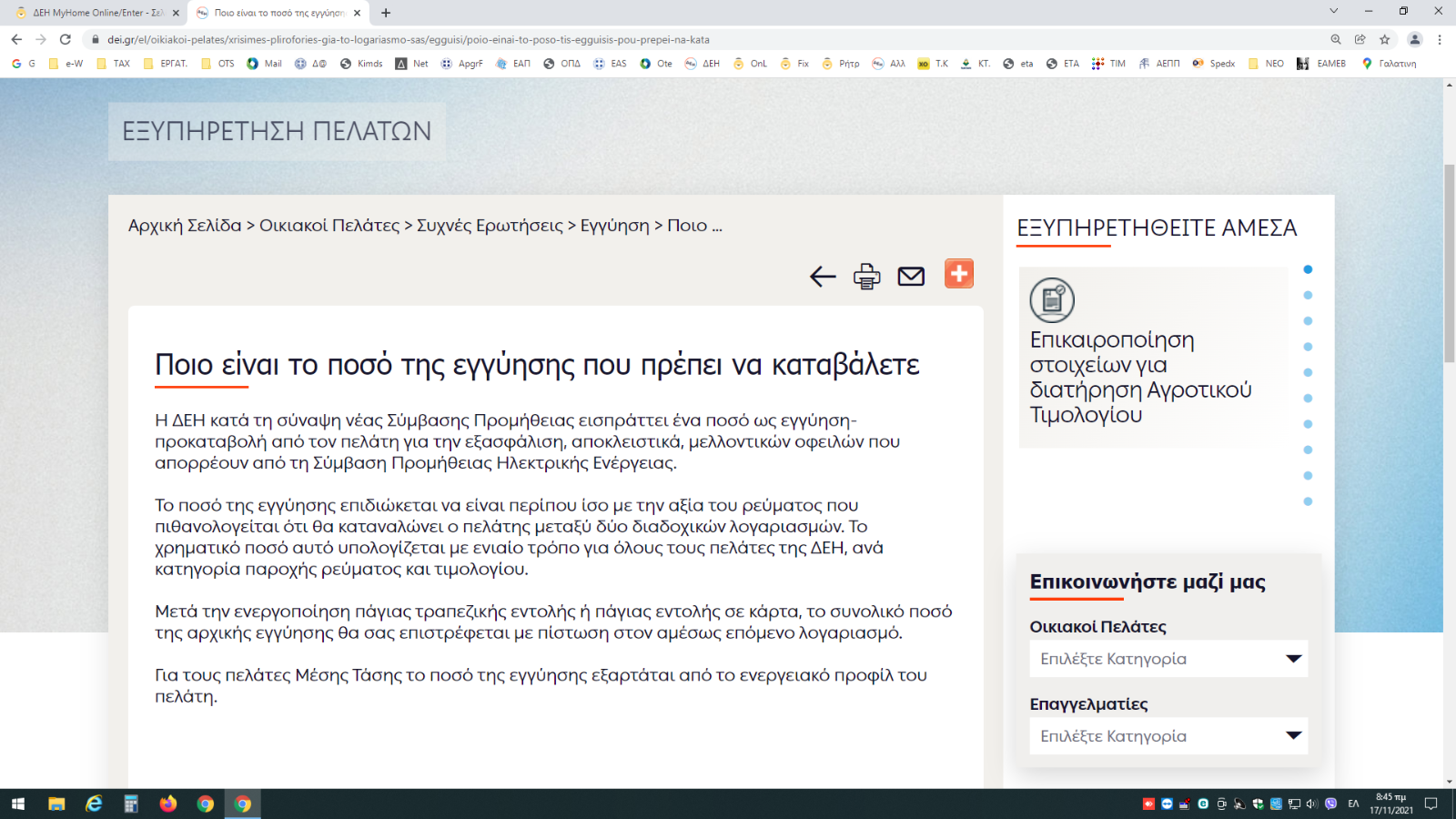Go back using the browser back arrow
The height and width of the screenshot is (819, 1456).
(x=16, y=39)
